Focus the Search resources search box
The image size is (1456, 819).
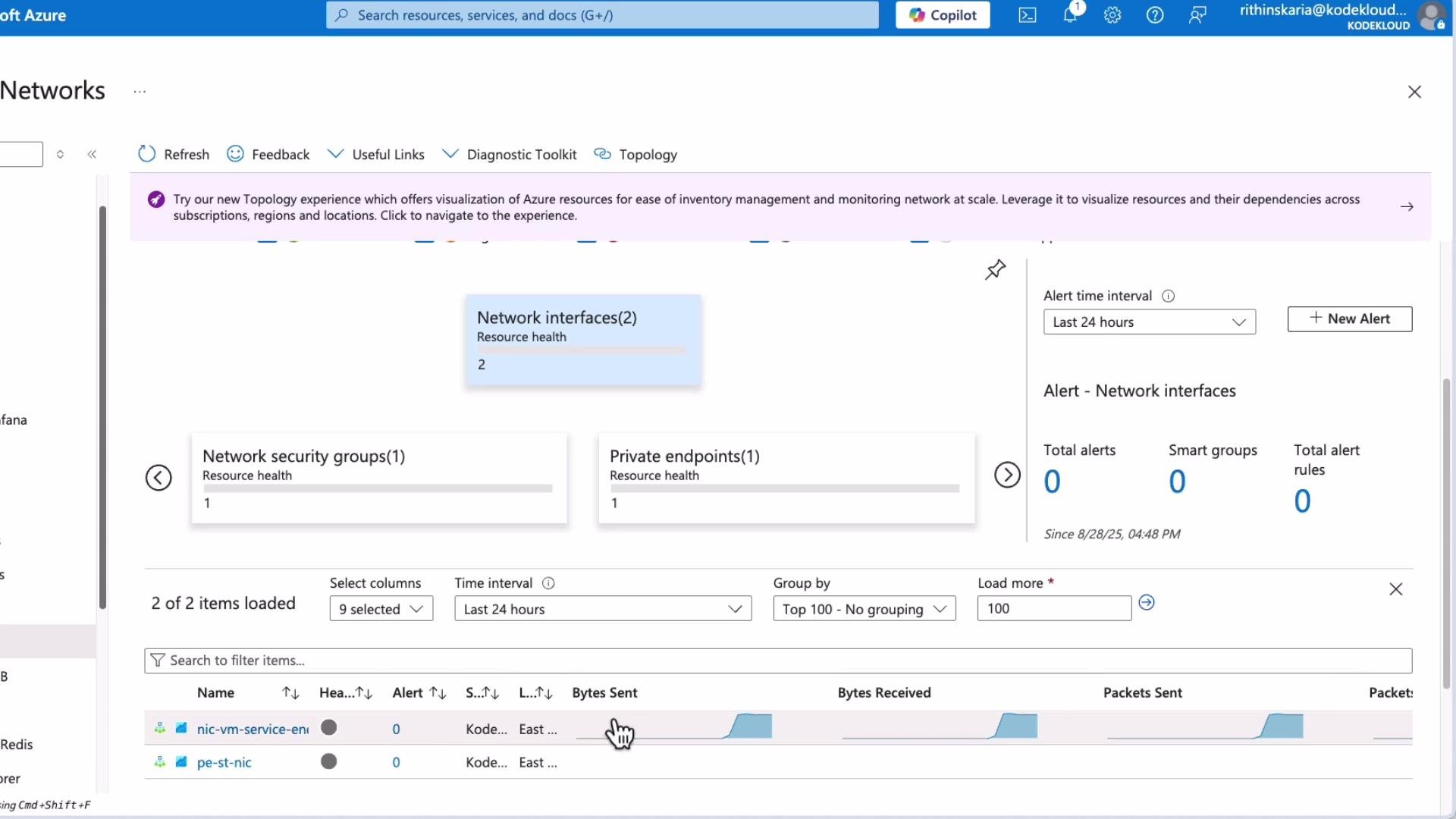click(x=602, y=15)
